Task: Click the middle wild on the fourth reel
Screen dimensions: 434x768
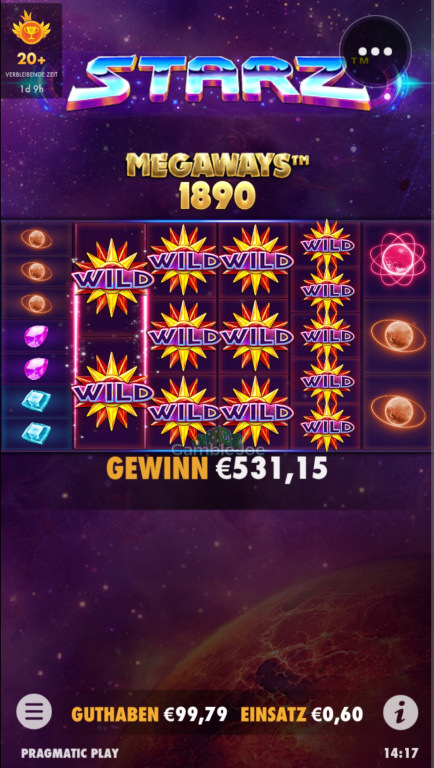Action: pyautogui.click(x=256, y=336)
